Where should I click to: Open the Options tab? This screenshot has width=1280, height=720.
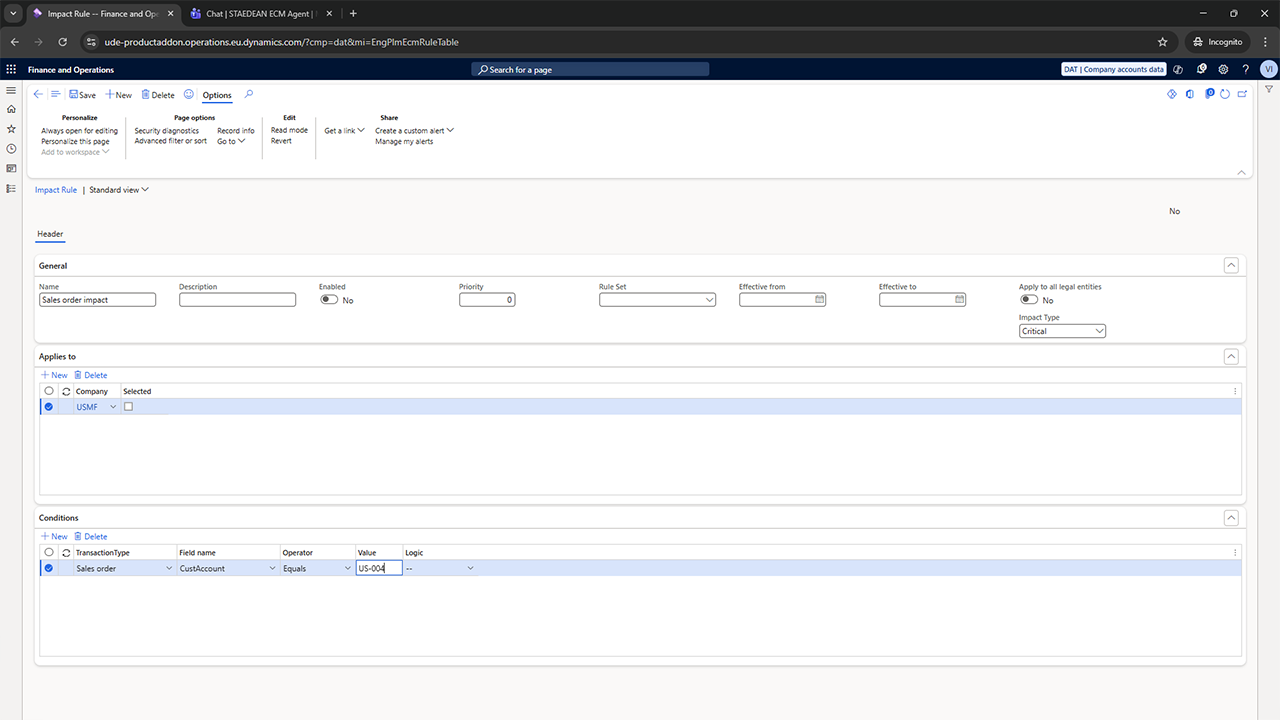pyautogui.click(x=217, y=95)
